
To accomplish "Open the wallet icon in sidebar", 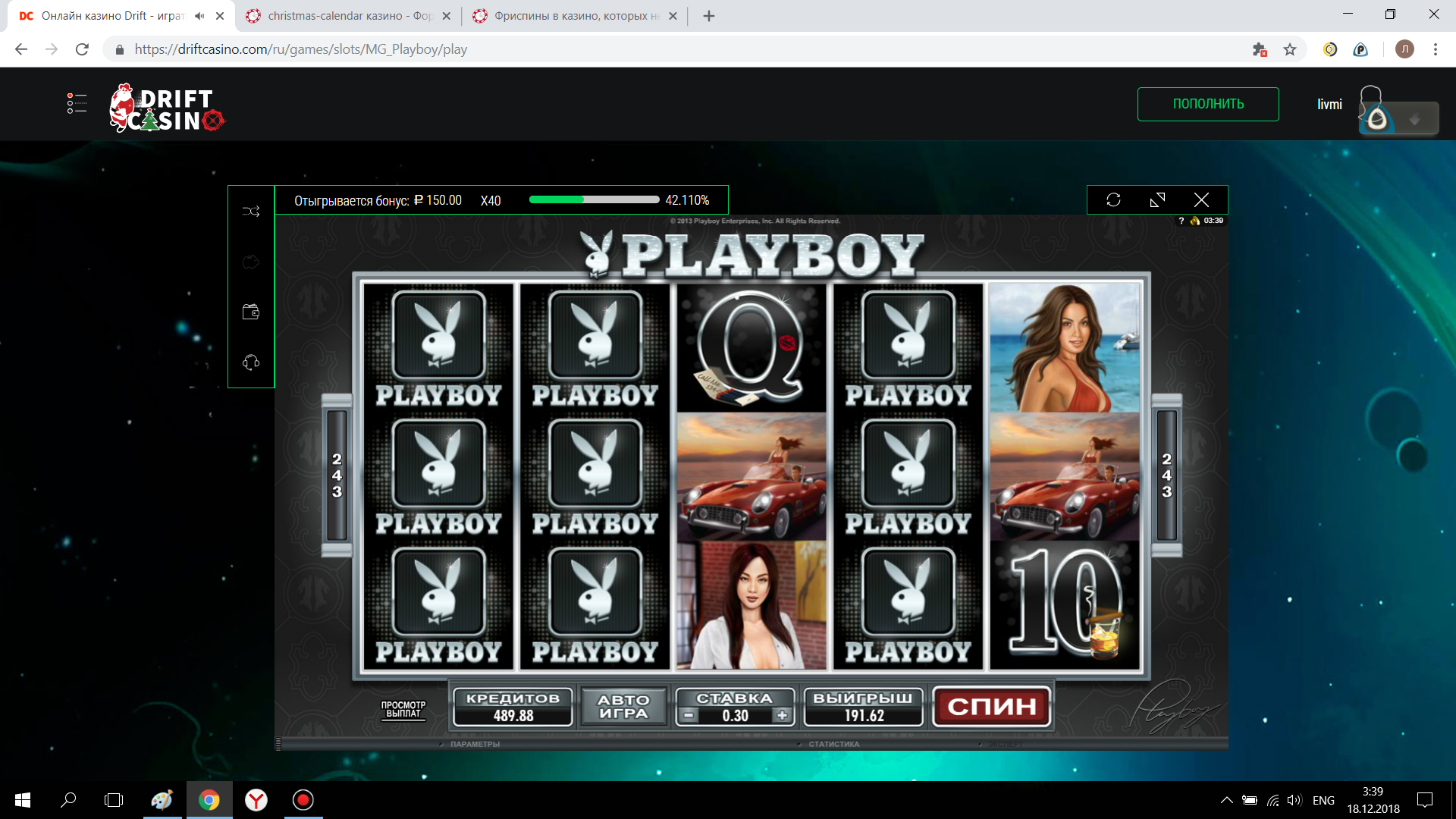I will (251, 312).
